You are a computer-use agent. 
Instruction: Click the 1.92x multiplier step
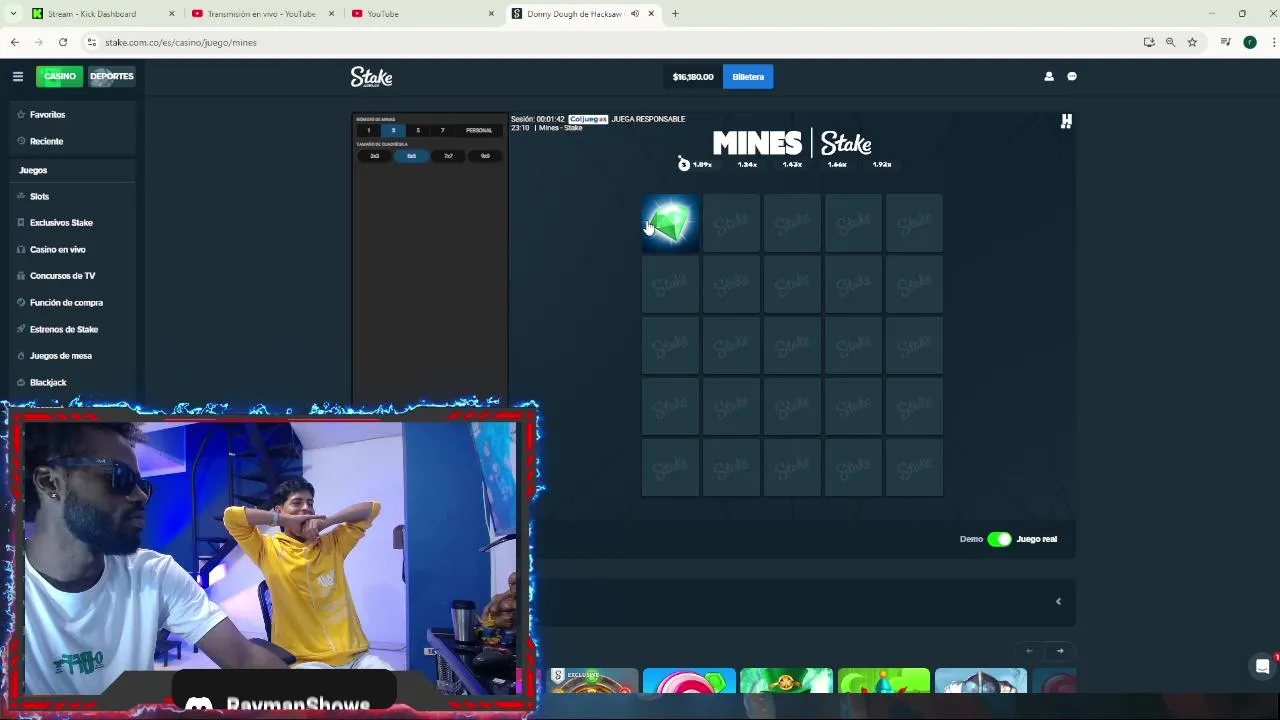coord(881,164)
